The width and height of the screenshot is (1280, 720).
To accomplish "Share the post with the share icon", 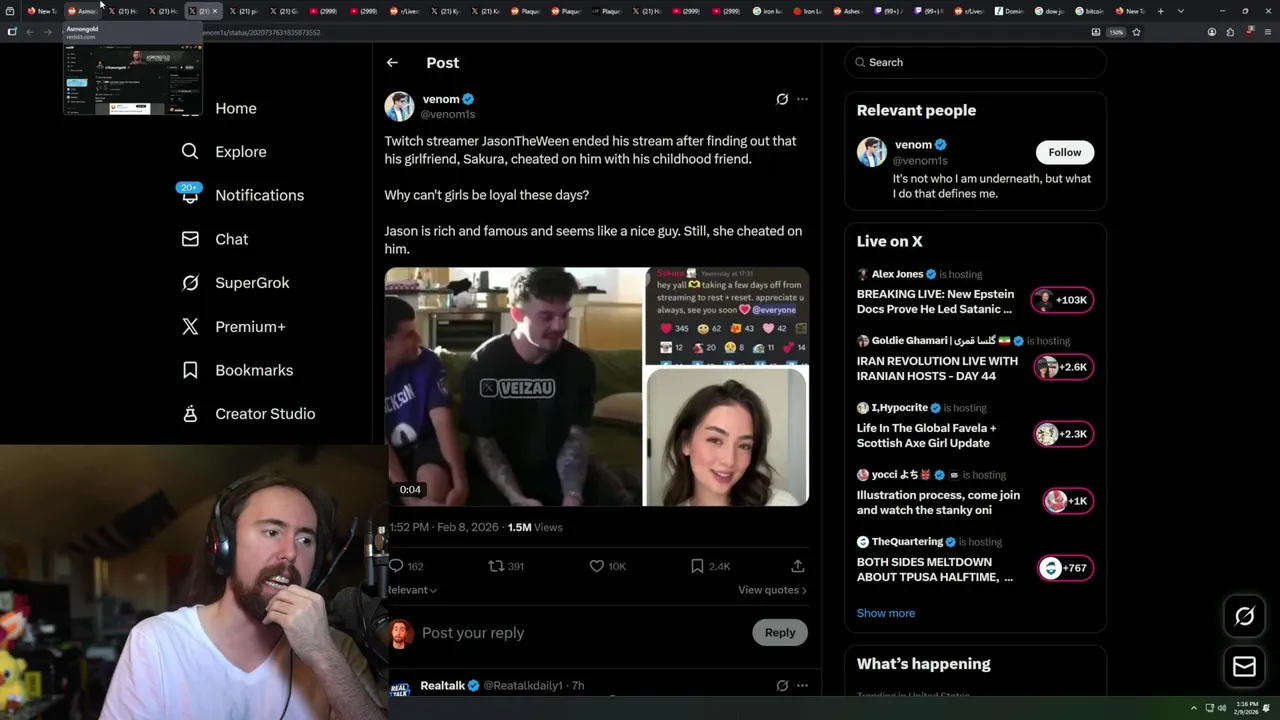I will pos(797,566).
